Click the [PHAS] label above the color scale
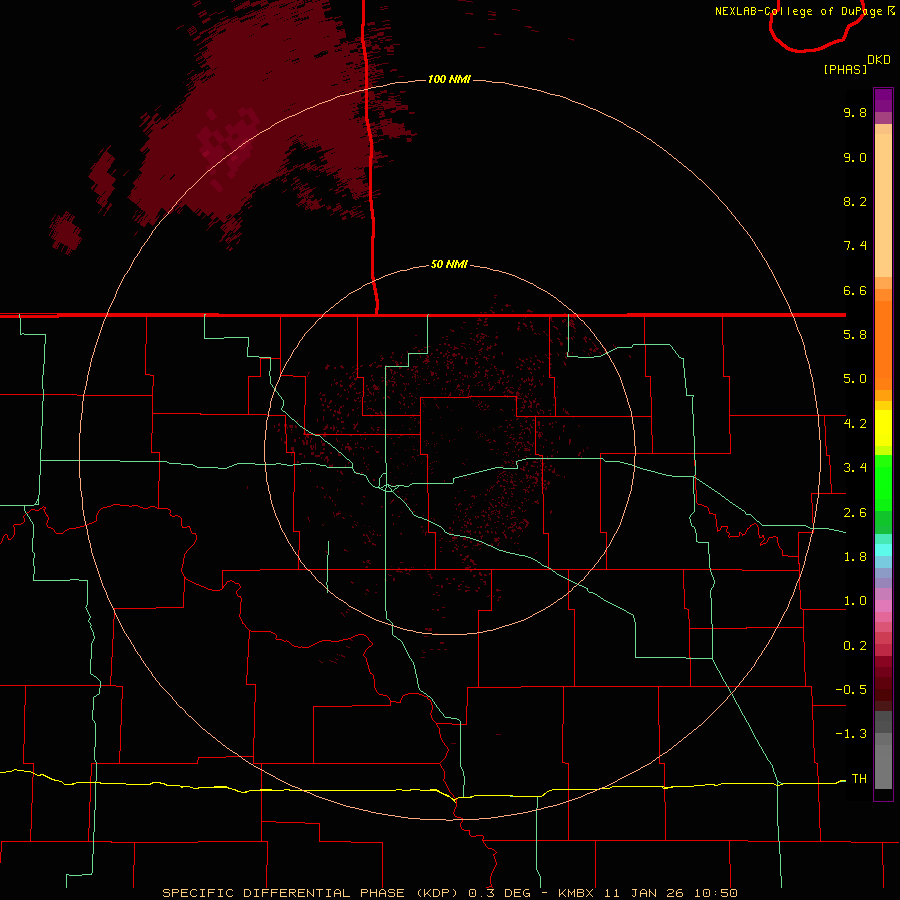Screen dimensions: 900x900 pyautogui.click(x=845, y=69)
